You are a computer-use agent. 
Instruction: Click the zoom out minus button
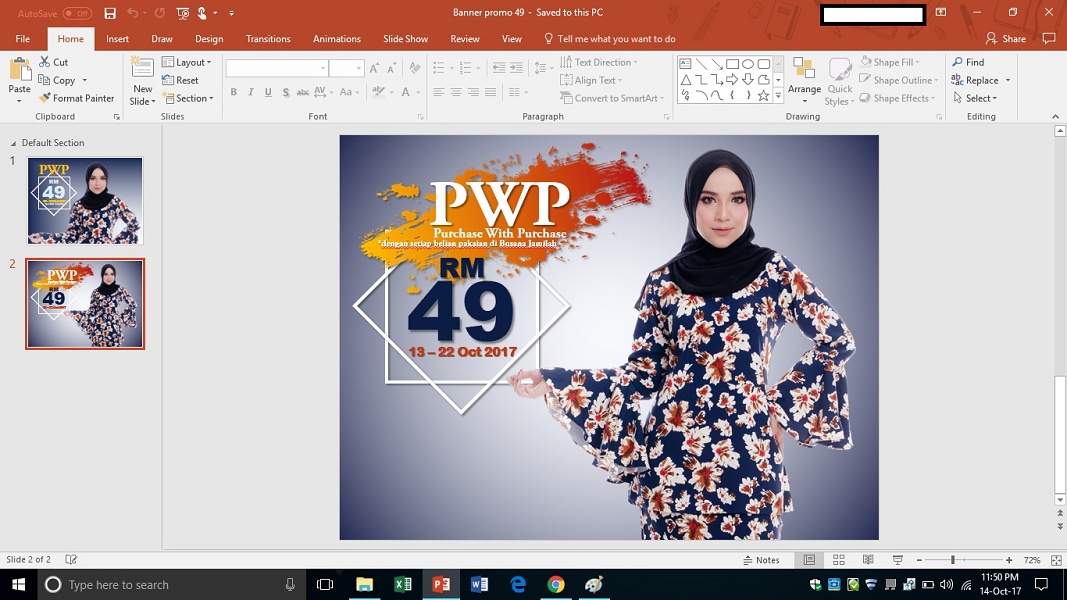coord(919,560)
